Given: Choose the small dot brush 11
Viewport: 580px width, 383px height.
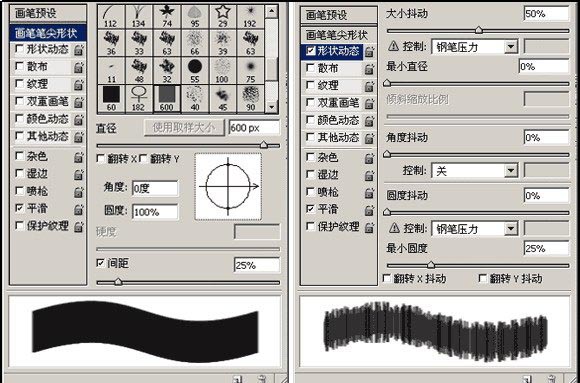Looking at the screenshot, I should [111, 71].
